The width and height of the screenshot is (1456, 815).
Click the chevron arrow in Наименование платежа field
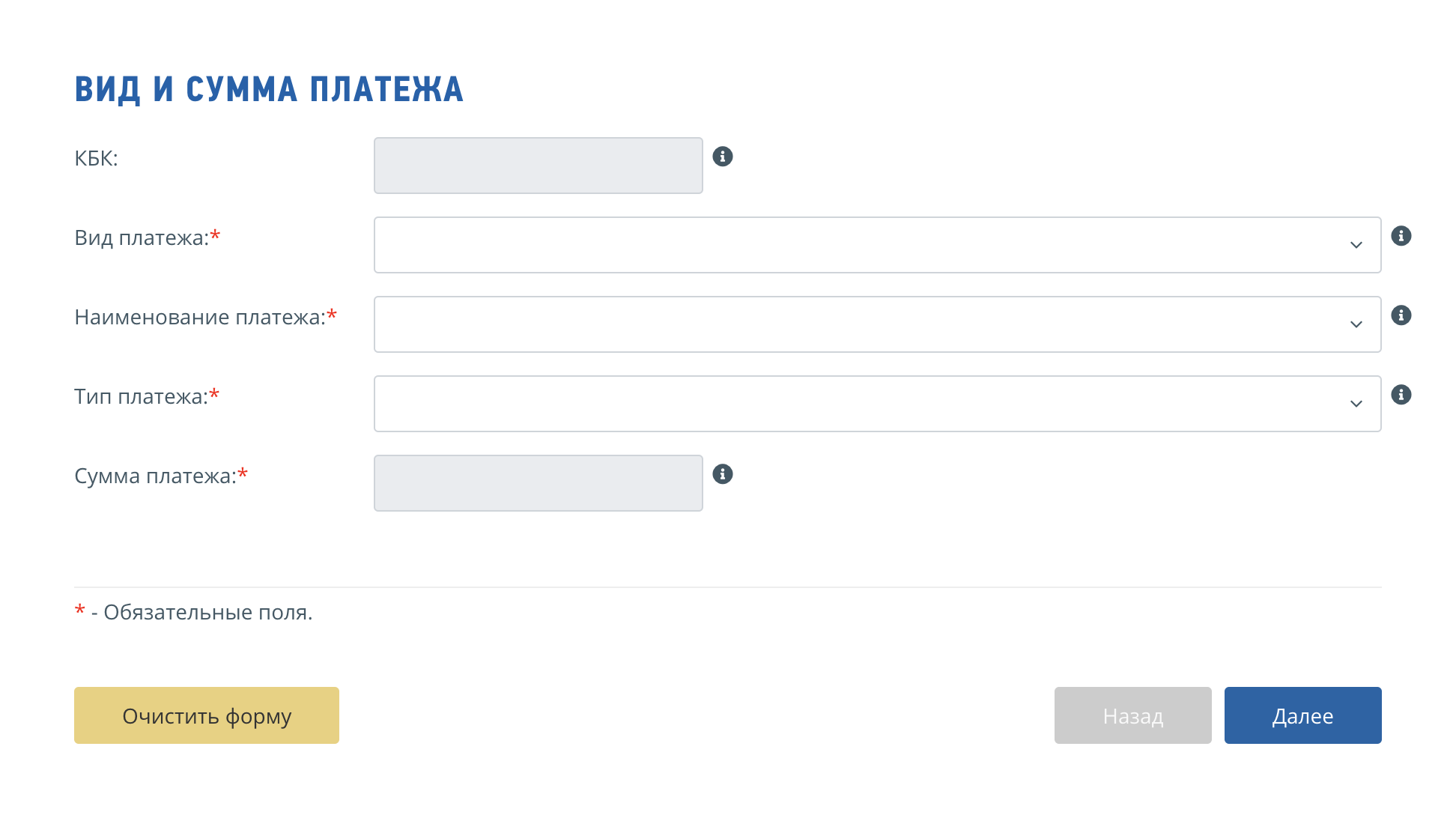click(x=1356, y=325)
